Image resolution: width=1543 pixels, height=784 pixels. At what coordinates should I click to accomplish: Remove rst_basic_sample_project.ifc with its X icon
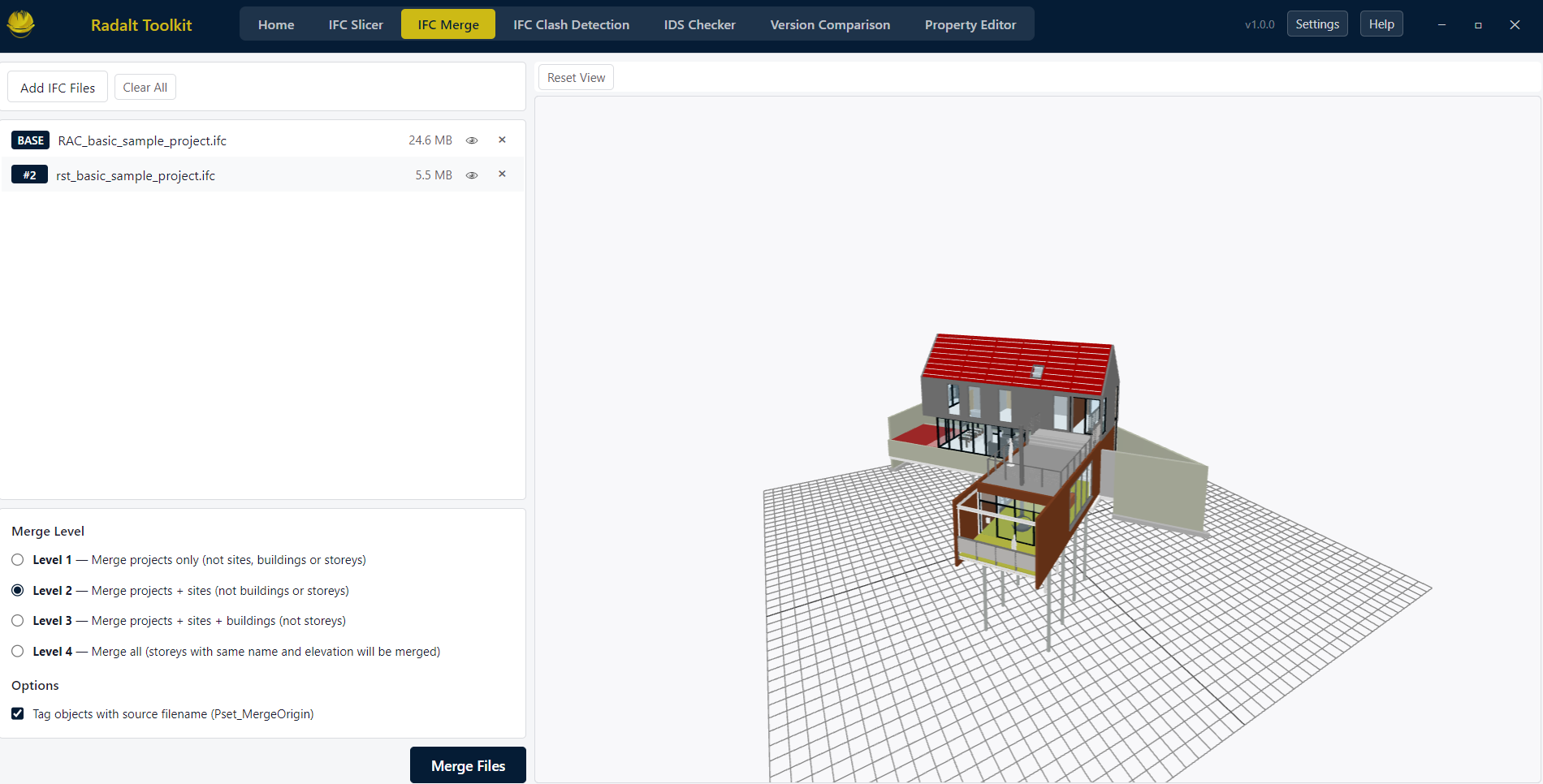pyautogui.click(x=502, y=174)
